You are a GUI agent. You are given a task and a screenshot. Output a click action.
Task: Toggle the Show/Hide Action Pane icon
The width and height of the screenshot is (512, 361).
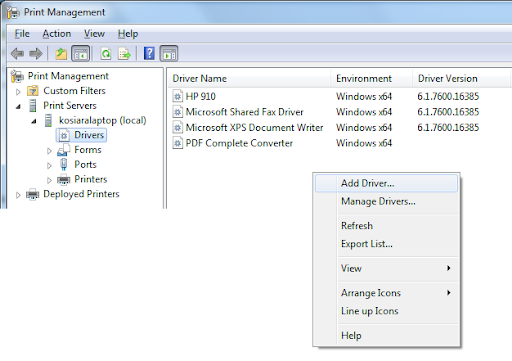169,53
